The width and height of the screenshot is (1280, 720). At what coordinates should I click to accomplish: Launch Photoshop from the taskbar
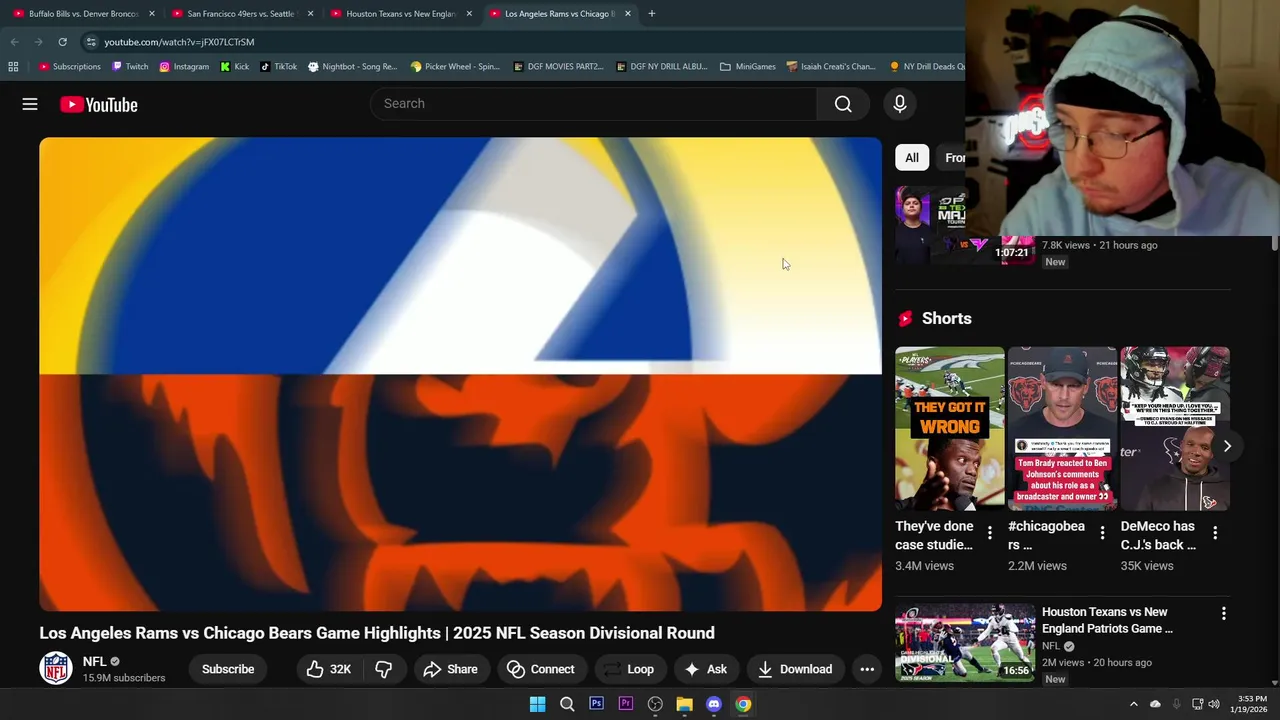tap(596, 704)
